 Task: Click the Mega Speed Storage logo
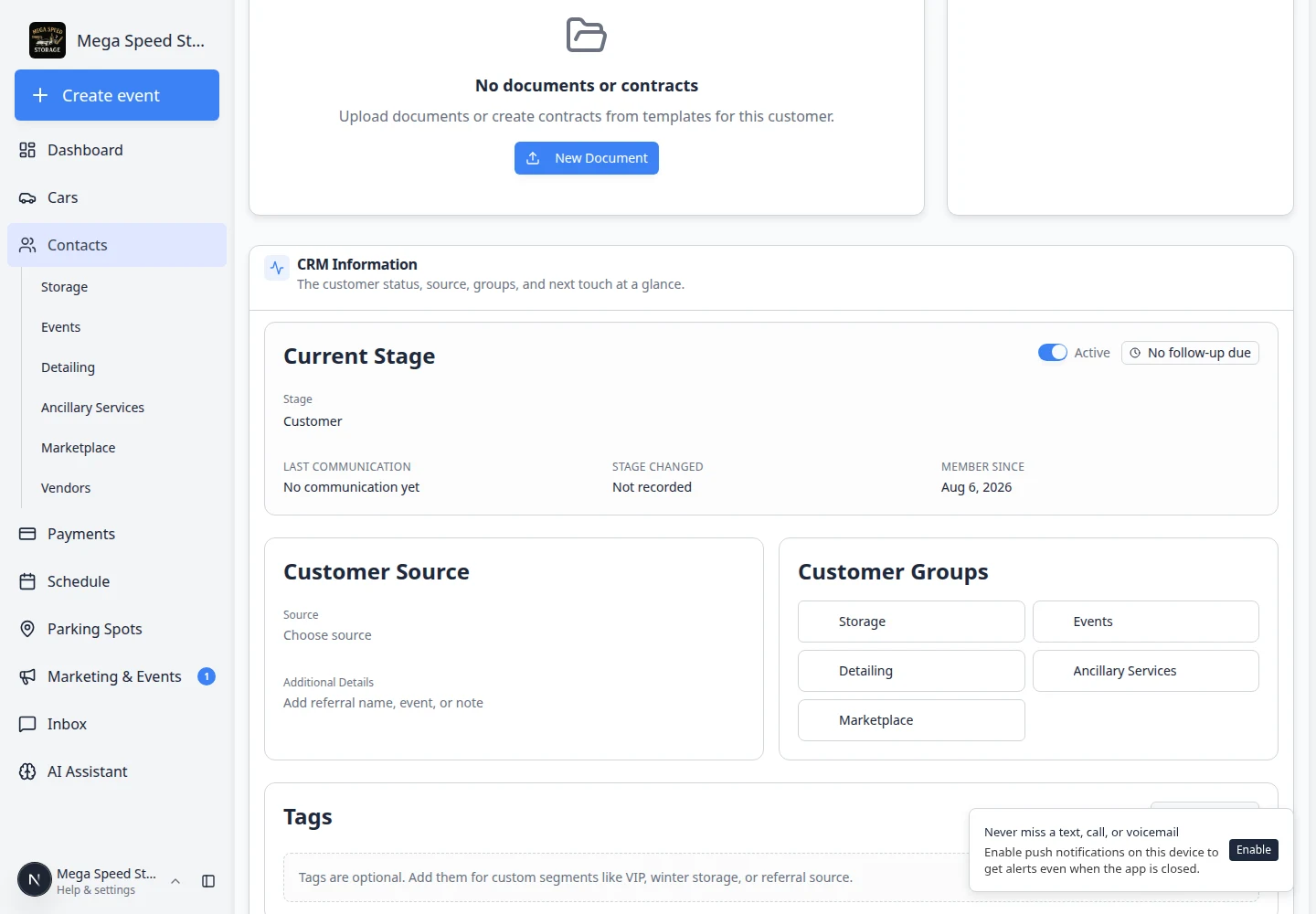(48, 40)
